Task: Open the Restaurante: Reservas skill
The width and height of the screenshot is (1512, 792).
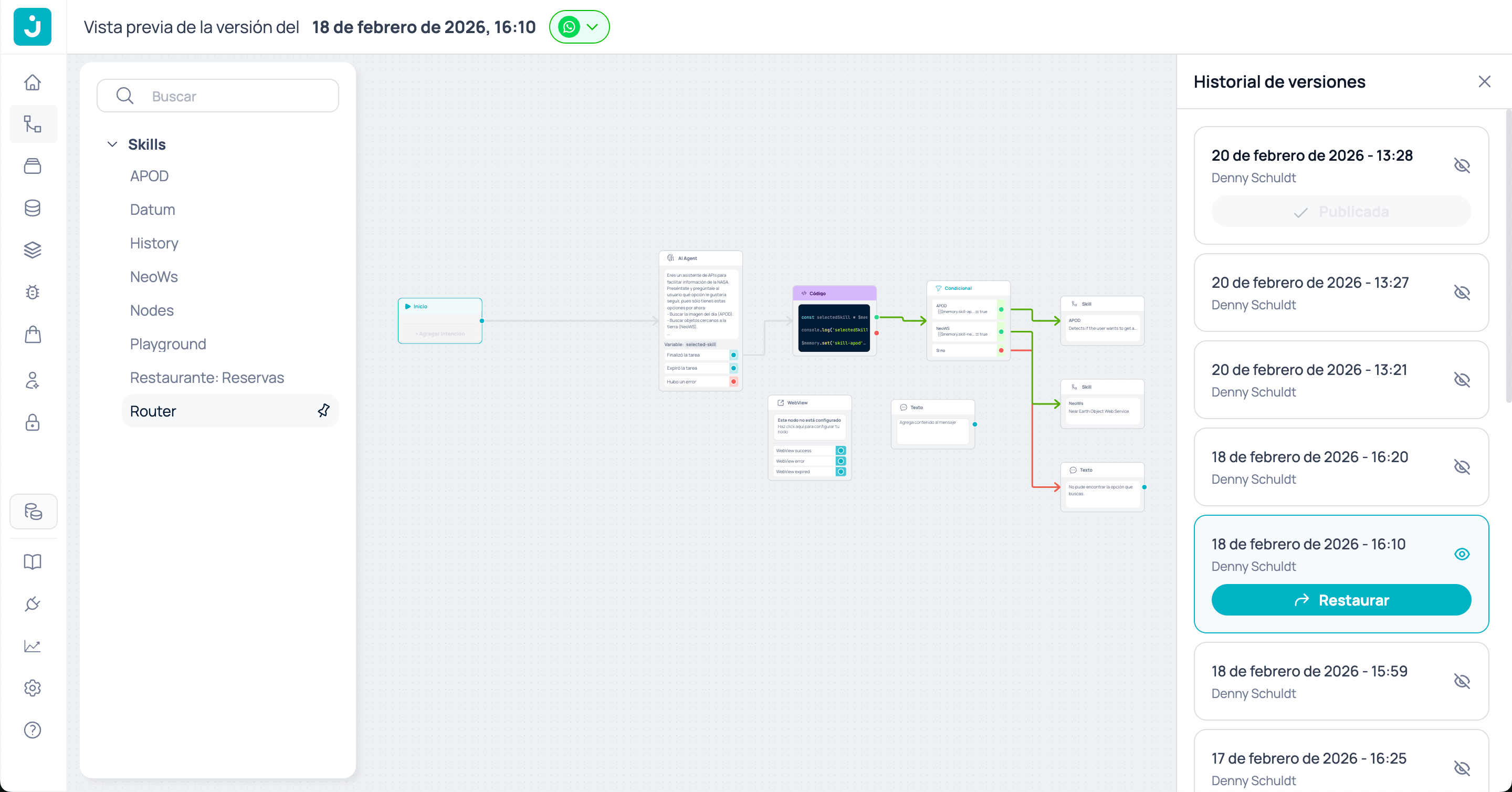Action: pos(207,377)
